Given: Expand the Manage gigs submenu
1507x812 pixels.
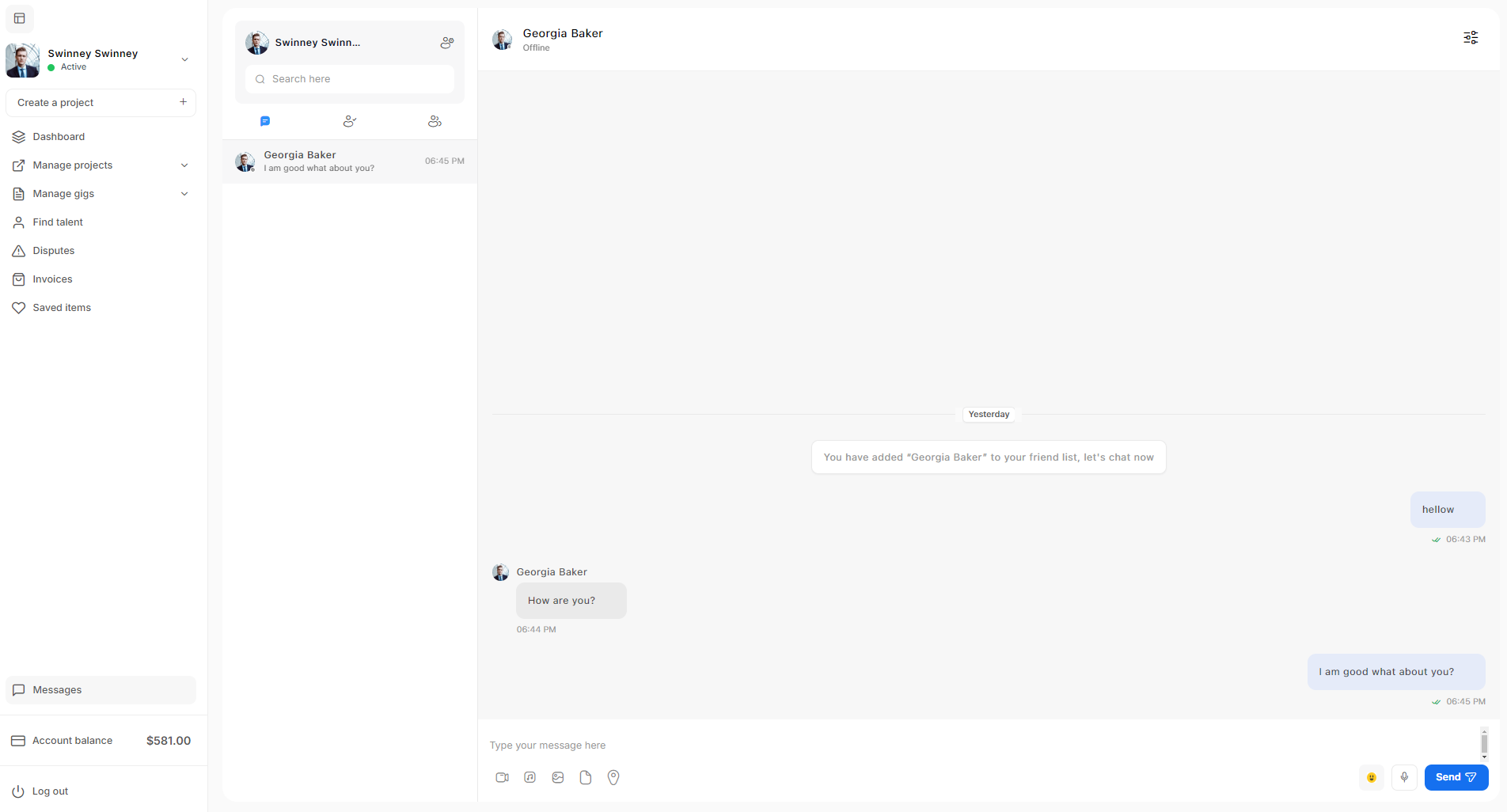Looking at the screenshot, I should [184, 194].
